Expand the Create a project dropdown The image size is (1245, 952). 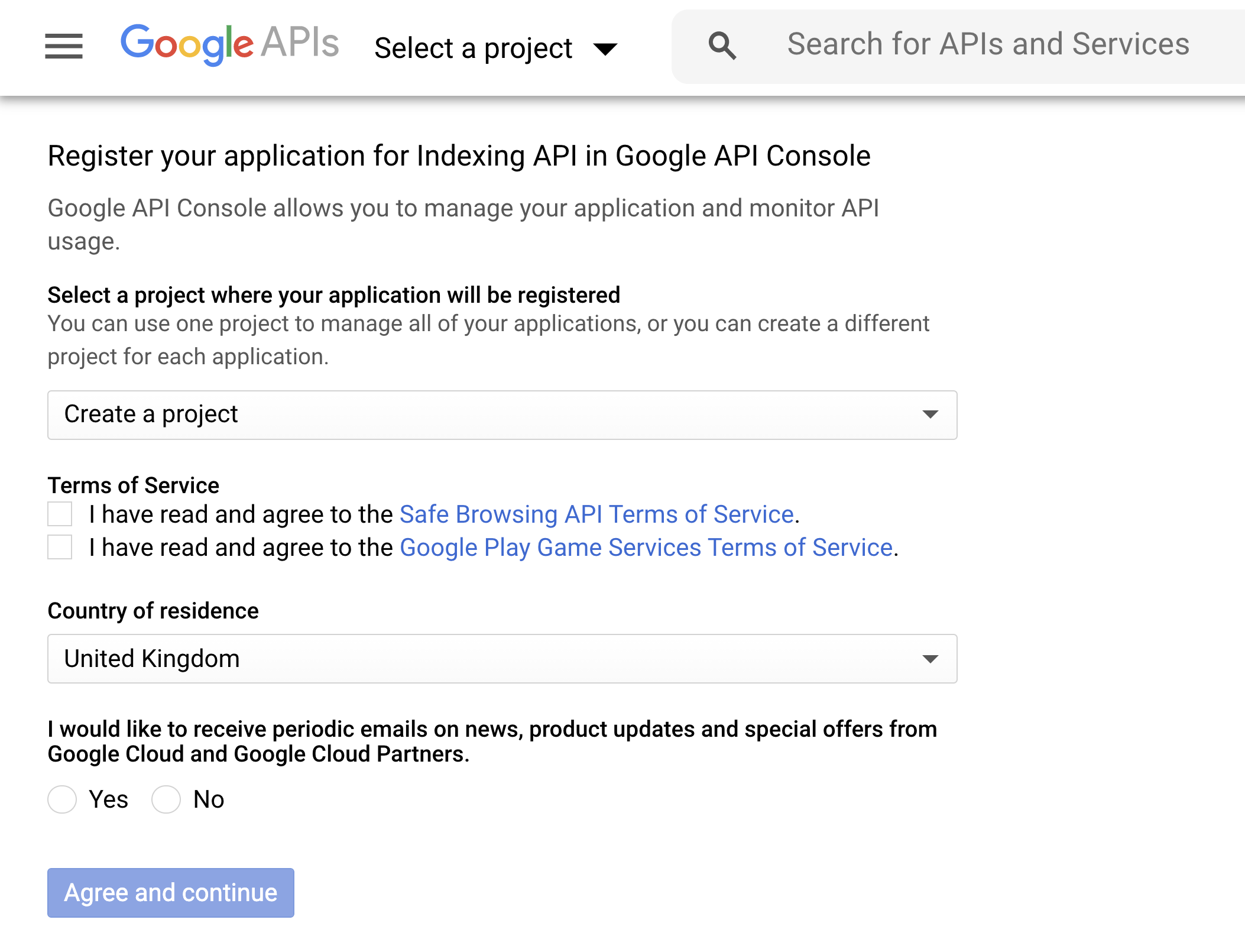click(502, 415)
